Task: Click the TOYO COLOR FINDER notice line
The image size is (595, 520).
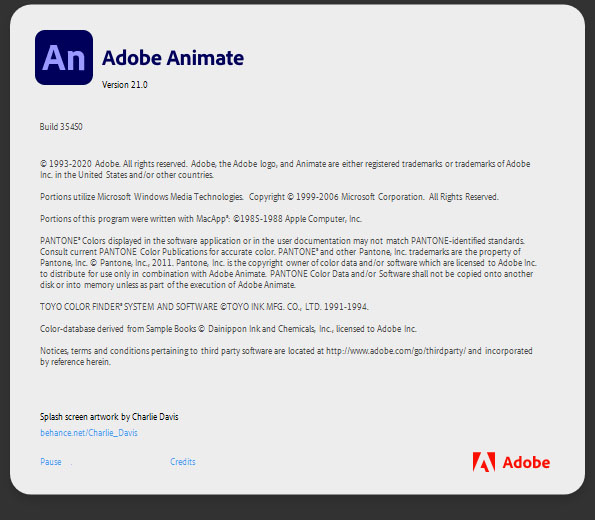Action: tap(204, 307)
